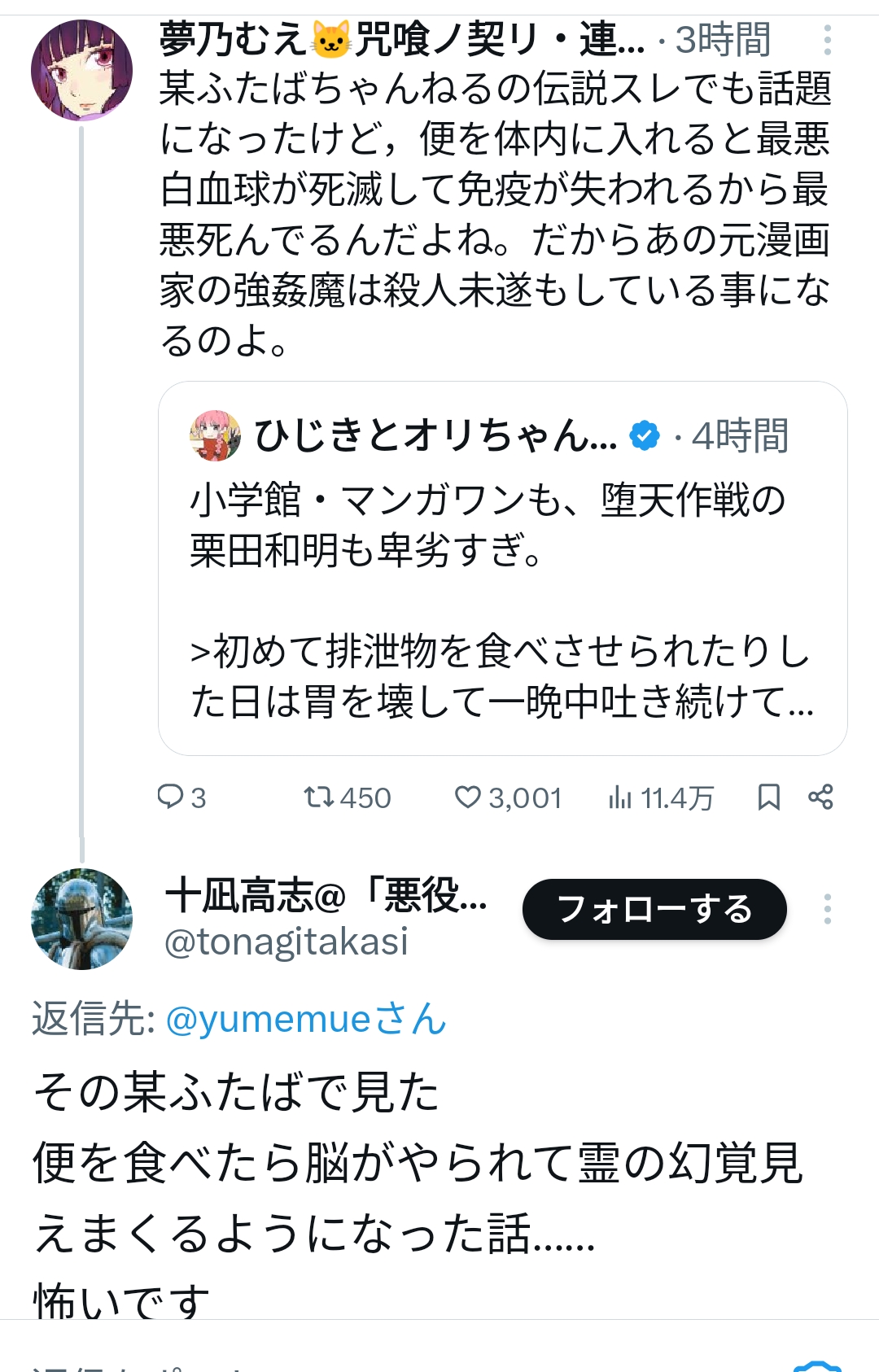Tap the verified badge in quoted tweet
This screenshot has height=1372, width=879.
(x=645, y=436)
